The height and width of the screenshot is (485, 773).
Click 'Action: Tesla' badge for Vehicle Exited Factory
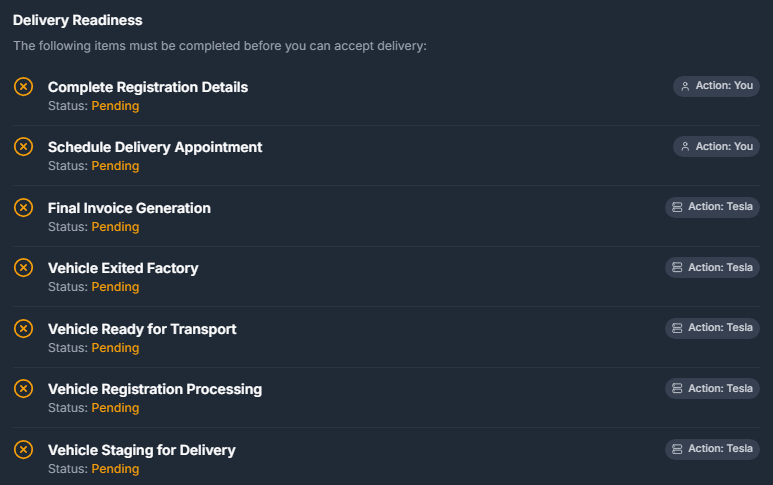(712, 267)
